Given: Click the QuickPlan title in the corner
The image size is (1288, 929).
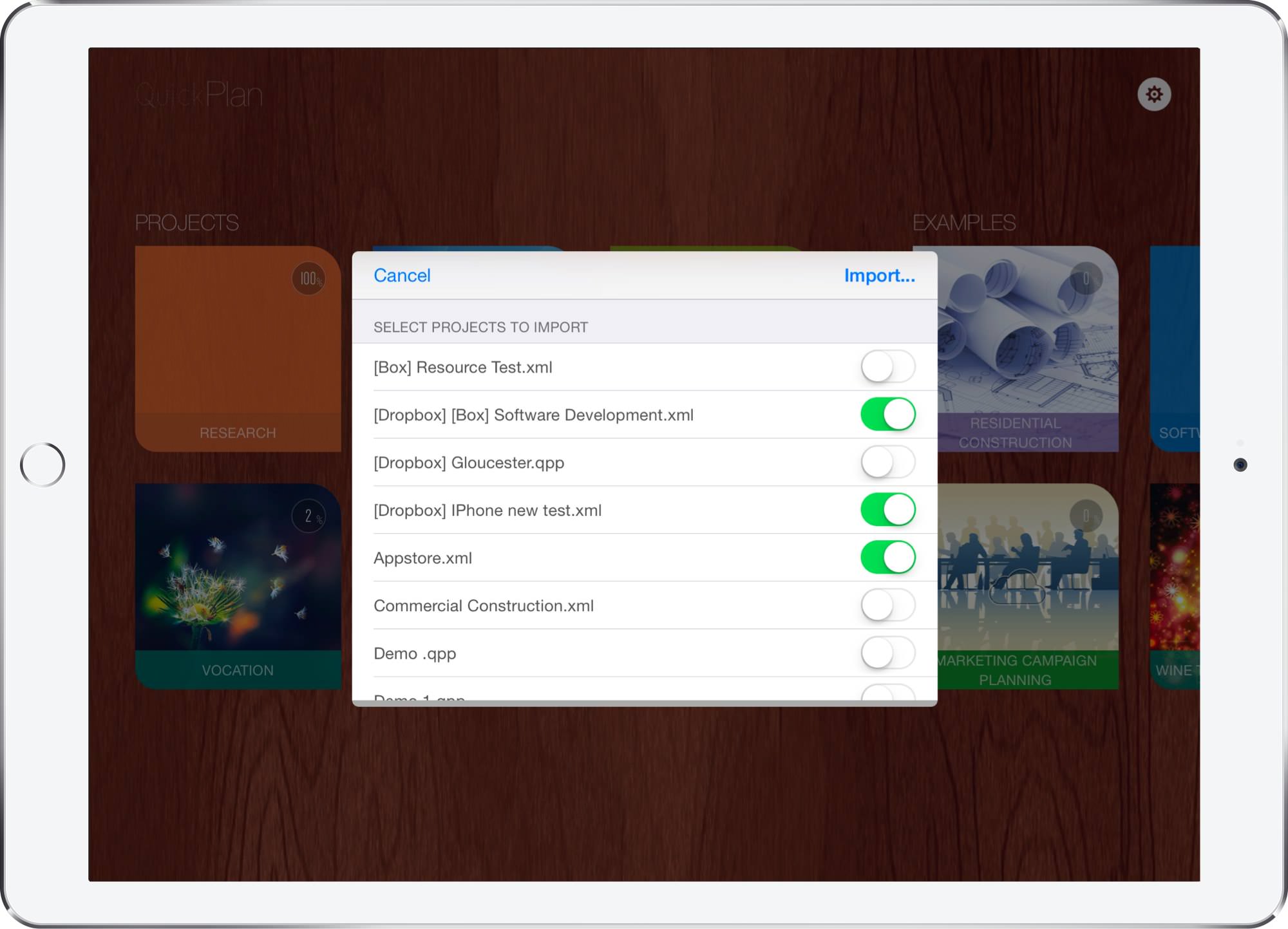Looking at the screenshot, I should coord(200,94).
